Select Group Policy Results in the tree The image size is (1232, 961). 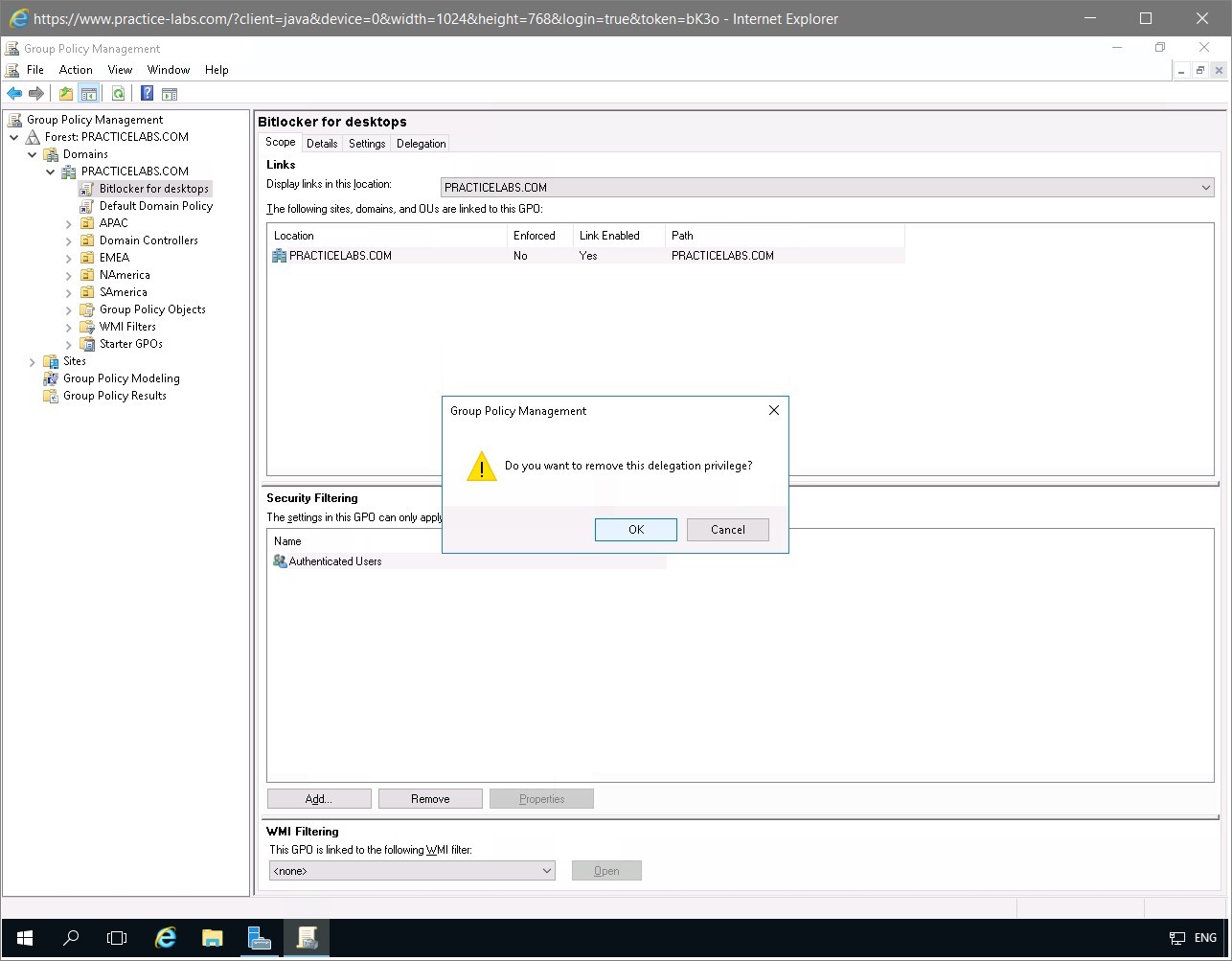pyautogui.click(x=115, y=396)
